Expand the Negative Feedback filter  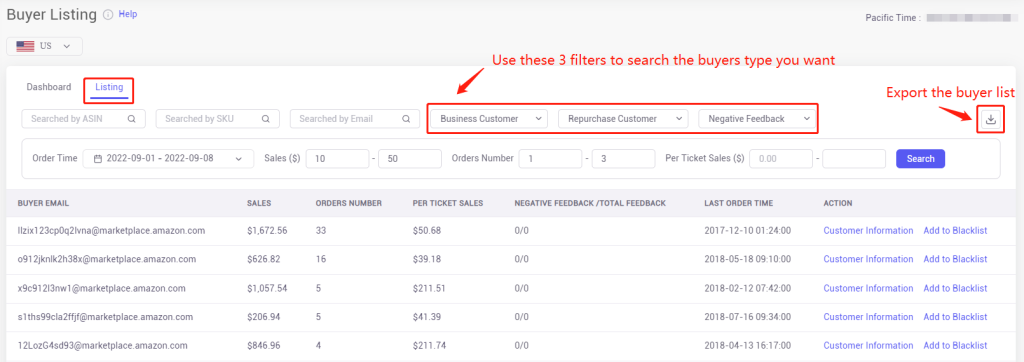757,119
